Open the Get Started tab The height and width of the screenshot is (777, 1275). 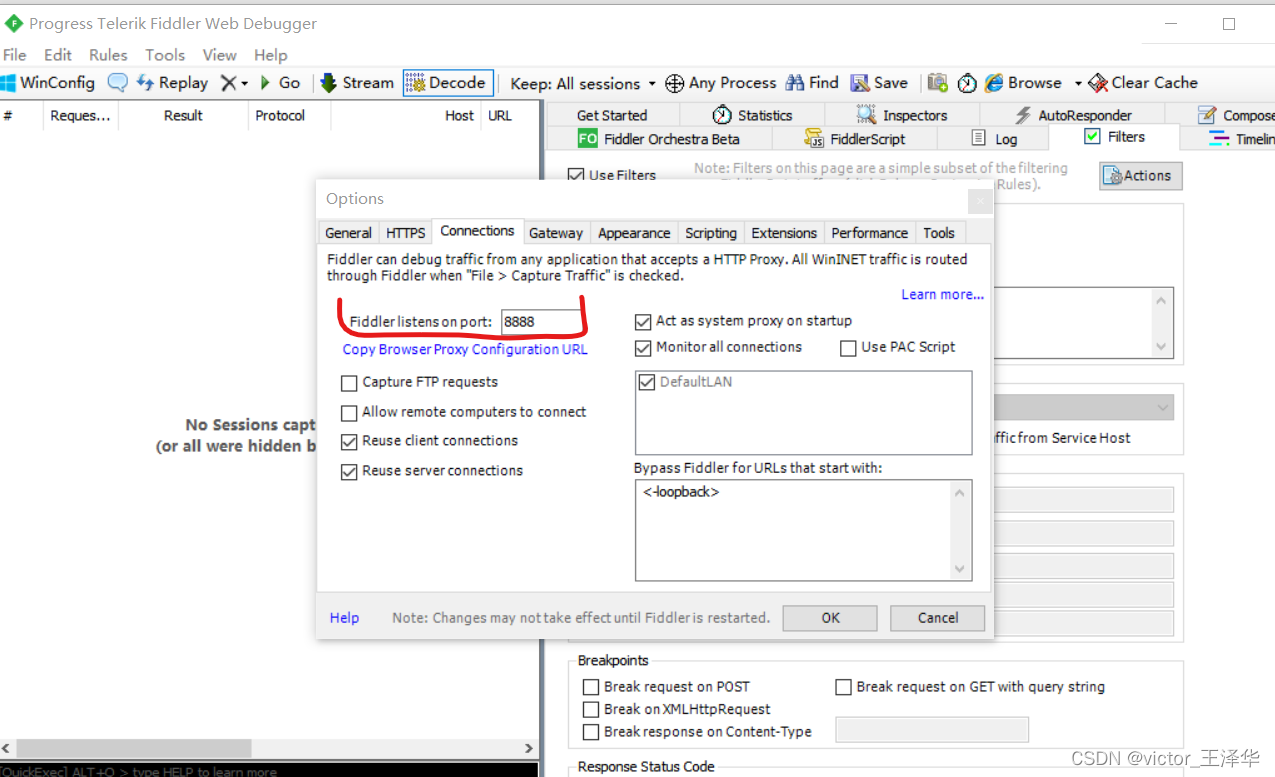pos(612,115)
